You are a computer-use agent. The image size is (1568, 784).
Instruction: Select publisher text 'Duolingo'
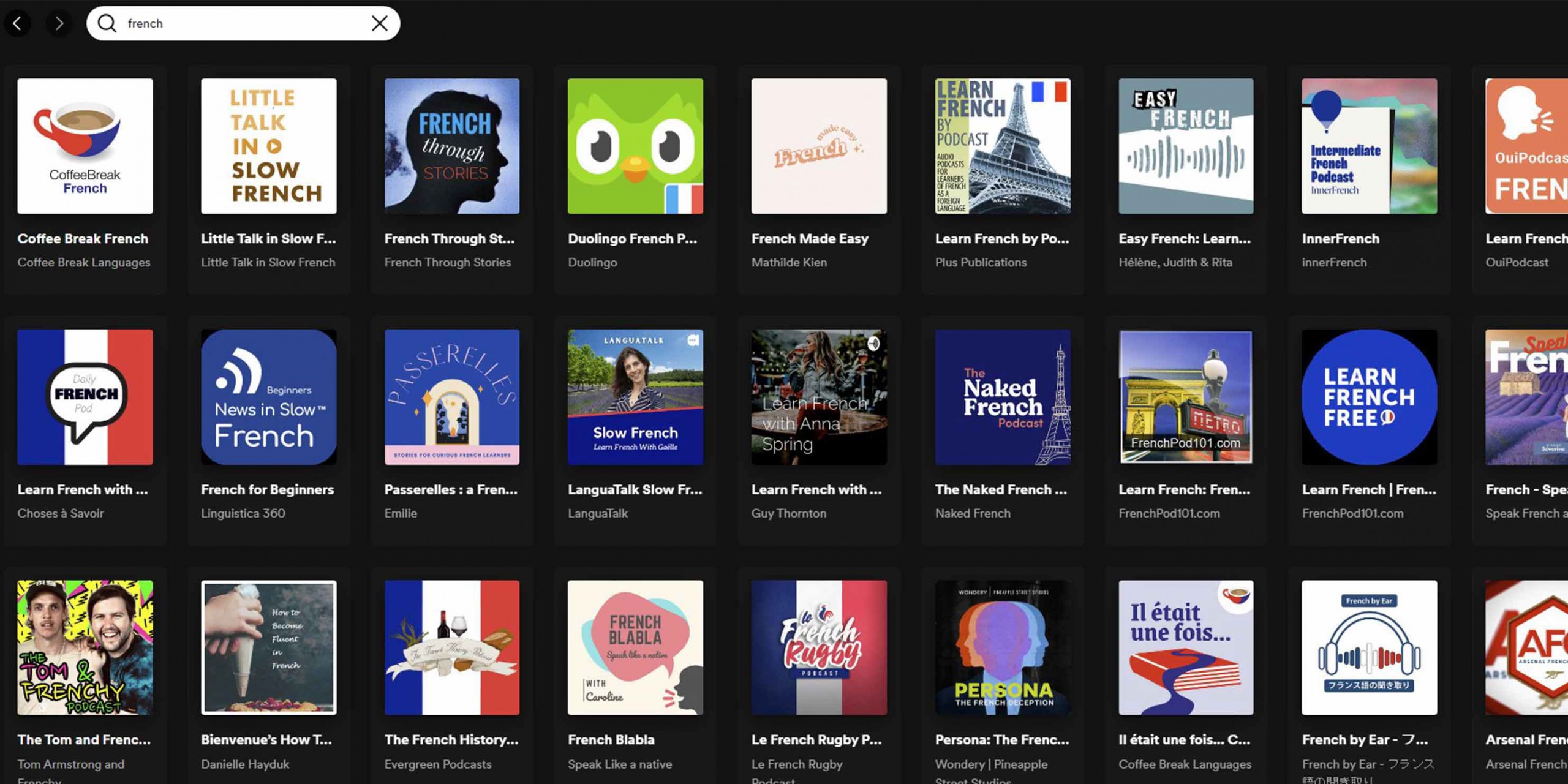click(592, 262)
